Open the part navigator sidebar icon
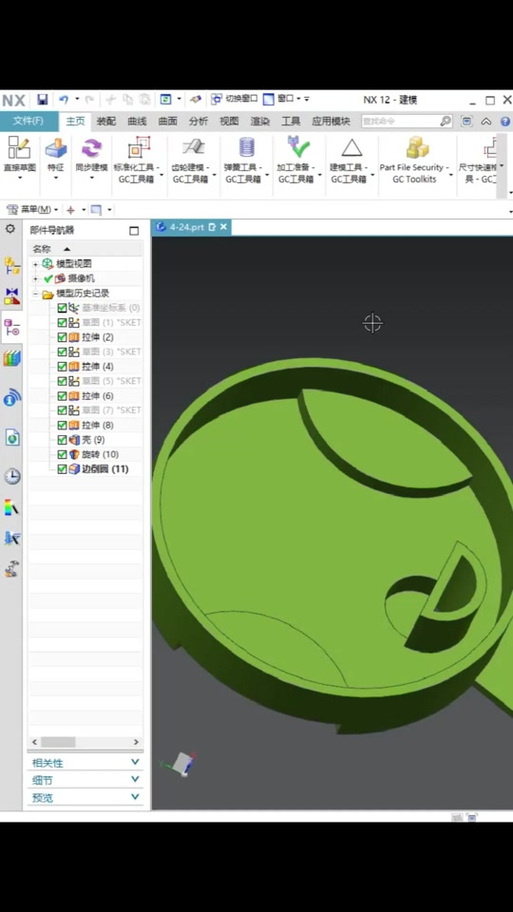Screen dimensions: 513x912 click(12, 328)
